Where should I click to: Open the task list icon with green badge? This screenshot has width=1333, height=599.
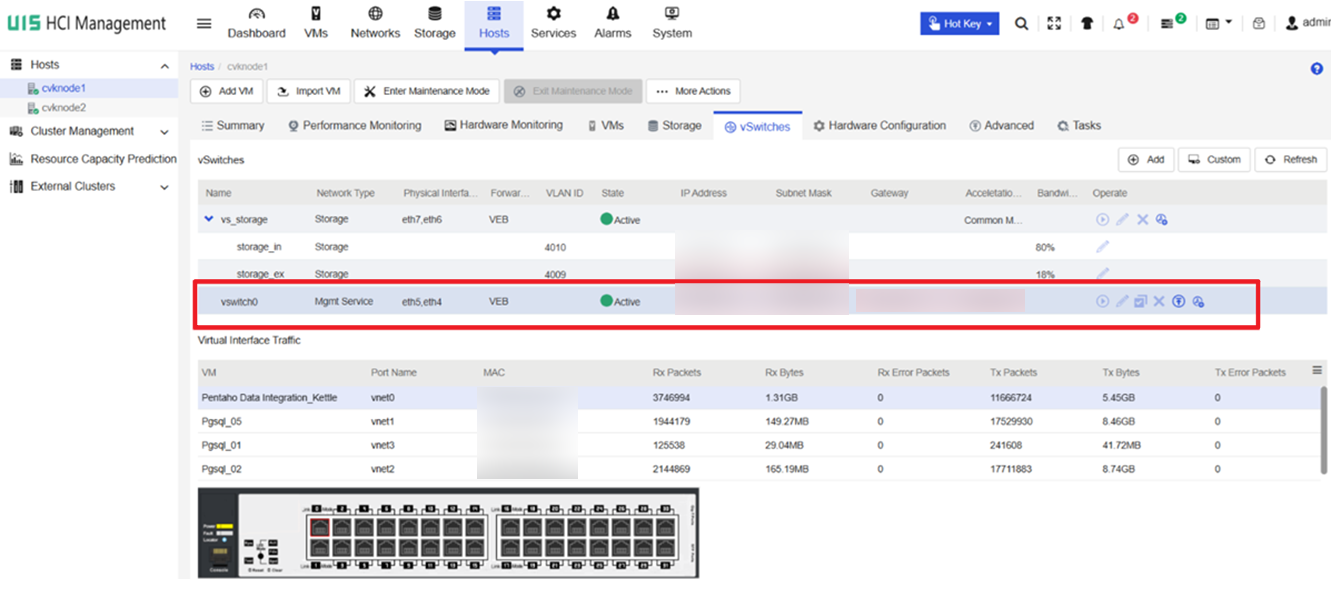click(1168, 24)
